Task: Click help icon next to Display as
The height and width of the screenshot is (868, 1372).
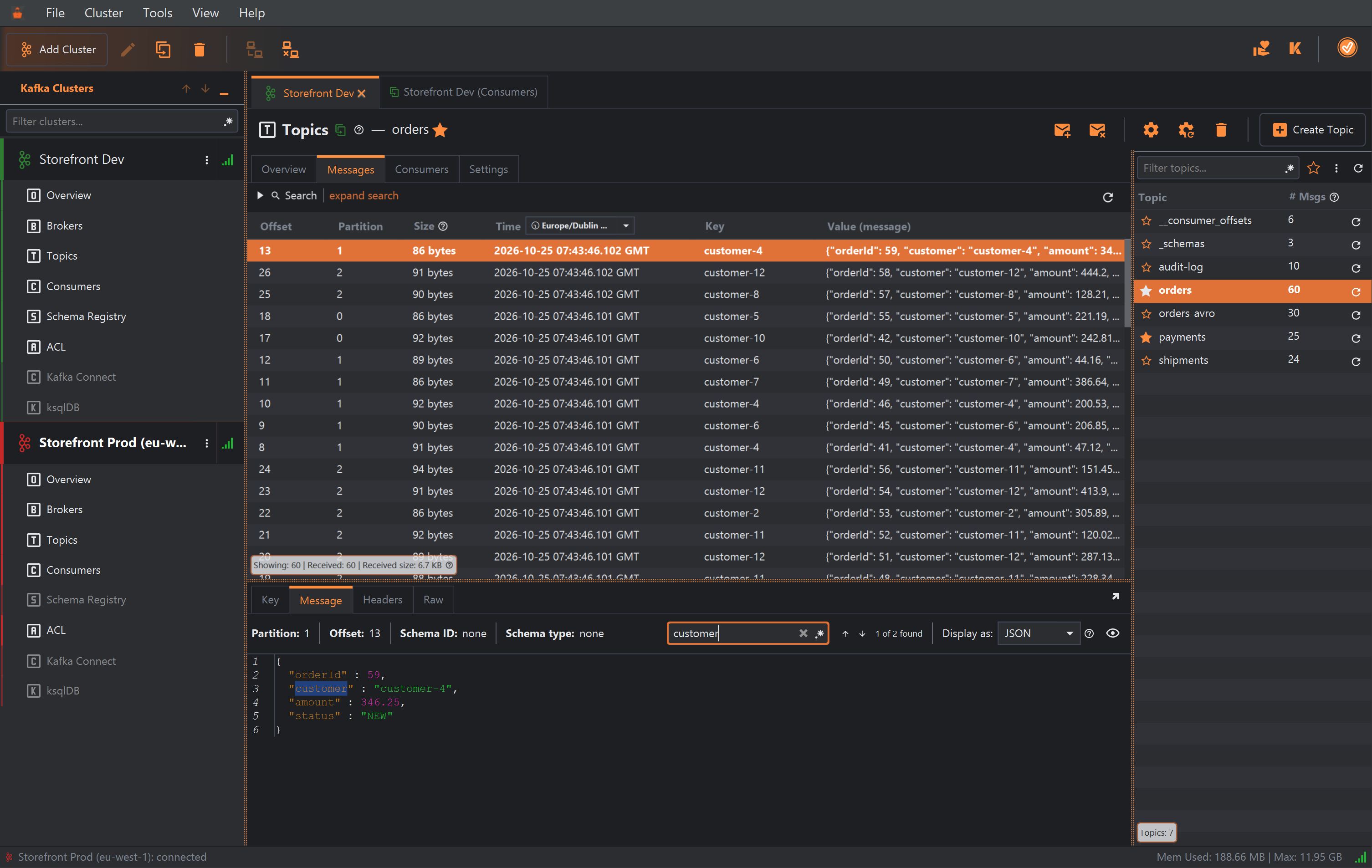Action: pos(1089,633)
